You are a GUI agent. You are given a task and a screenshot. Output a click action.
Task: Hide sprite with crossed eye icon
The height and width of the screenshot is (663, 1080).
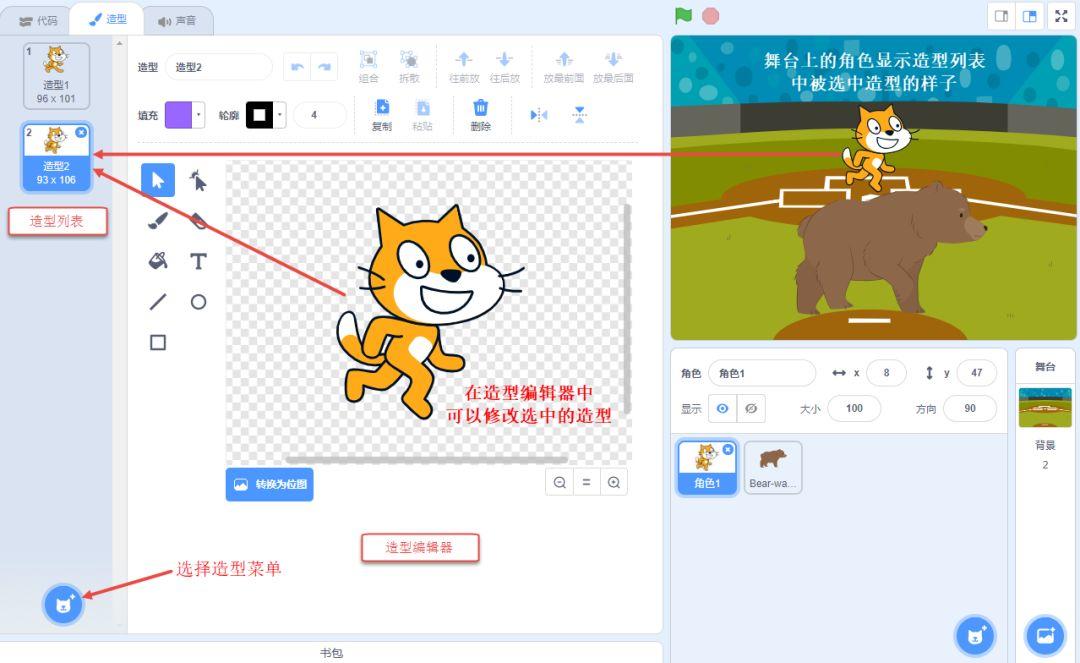[751, 408]
